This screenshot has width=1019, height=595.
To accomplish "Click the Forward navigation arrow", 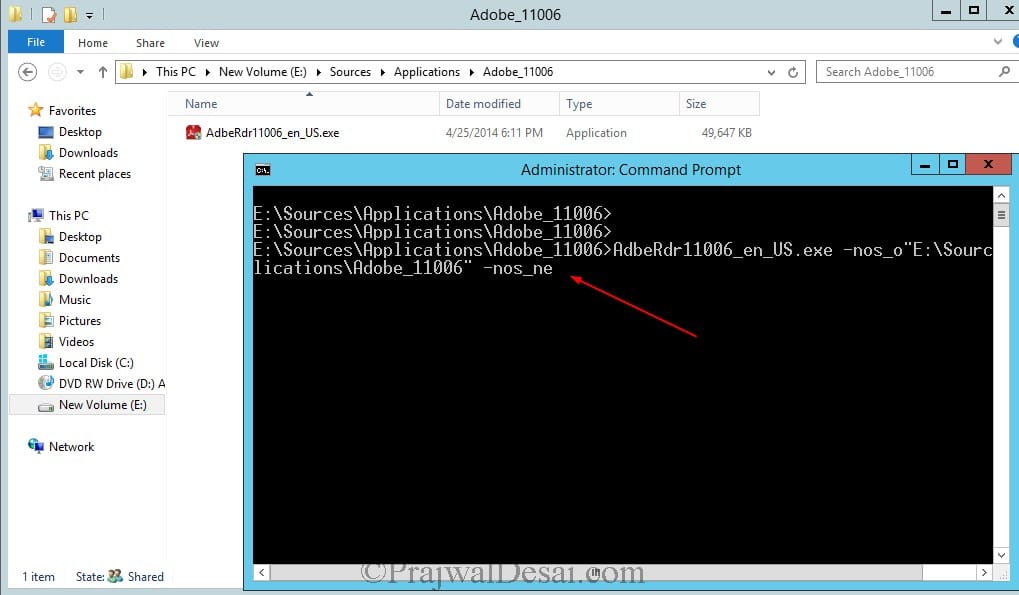I will click(x=57, y=72).
